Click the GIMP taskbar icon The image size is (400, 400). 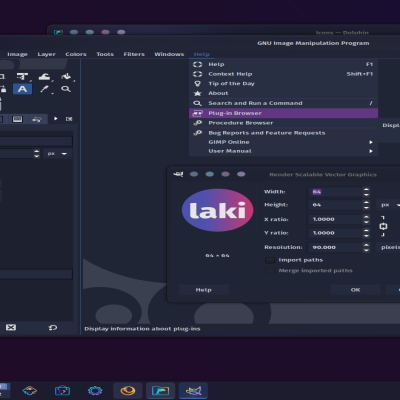(193, 391)
